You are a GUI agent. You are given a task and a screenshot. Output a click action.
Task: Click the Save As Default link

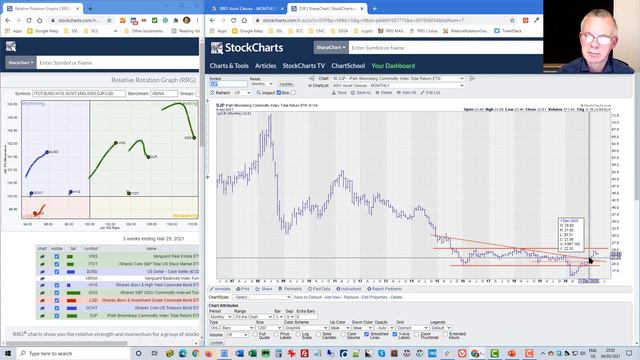(308, 297)
